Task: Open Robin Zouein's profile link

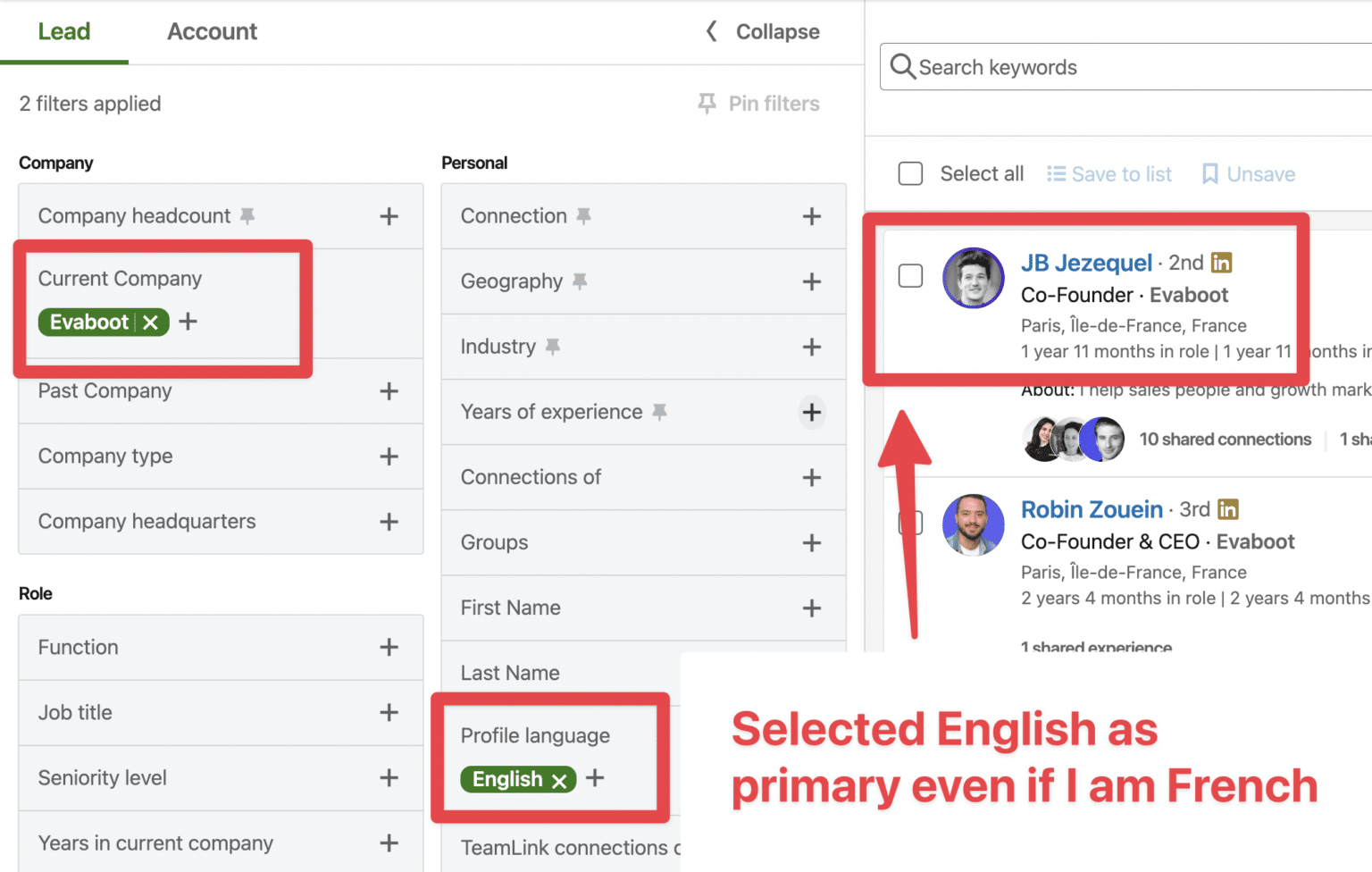Action: click(x=1092, y=508)
